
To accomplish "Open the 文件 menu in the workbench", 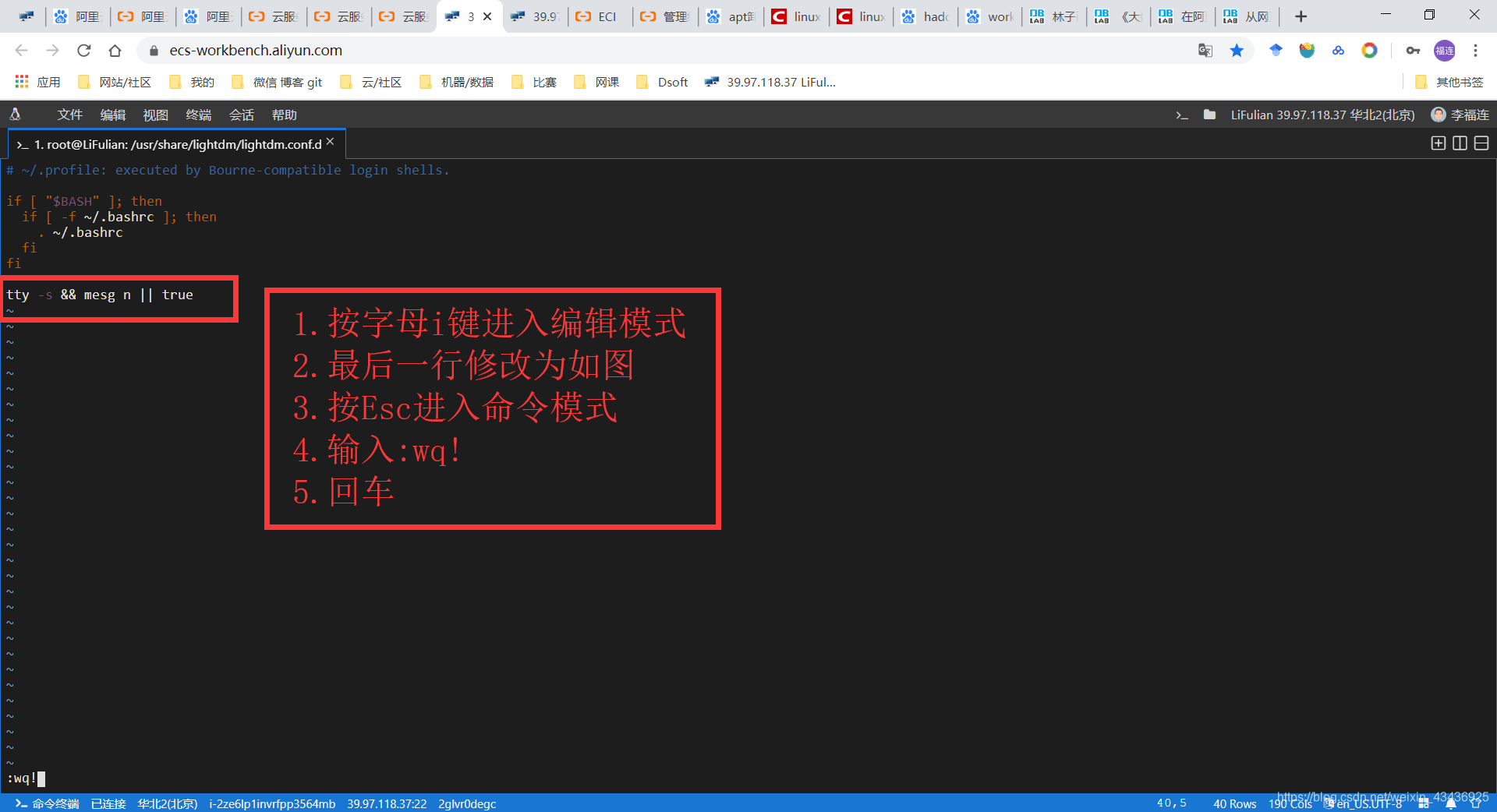I will (69, 115).
